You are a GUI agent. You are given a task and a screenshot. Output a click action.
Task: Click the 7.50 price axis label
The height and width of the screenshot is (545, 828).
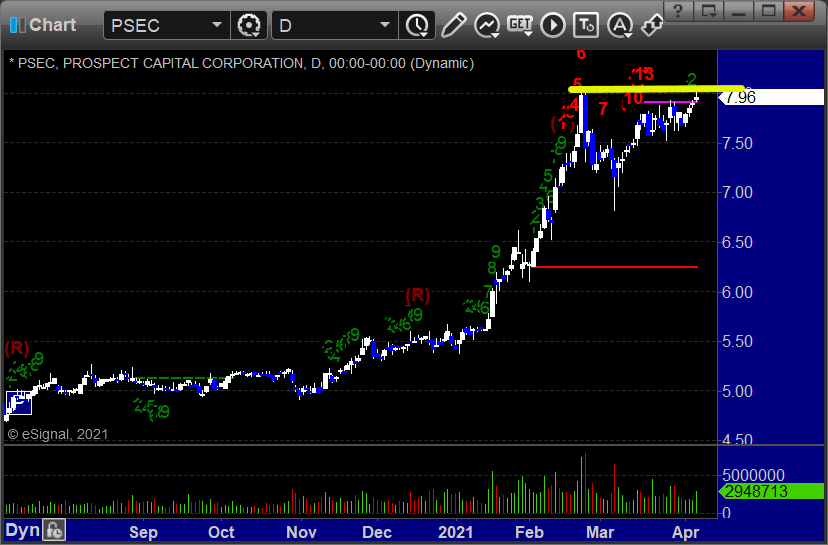tap(737, 143)
